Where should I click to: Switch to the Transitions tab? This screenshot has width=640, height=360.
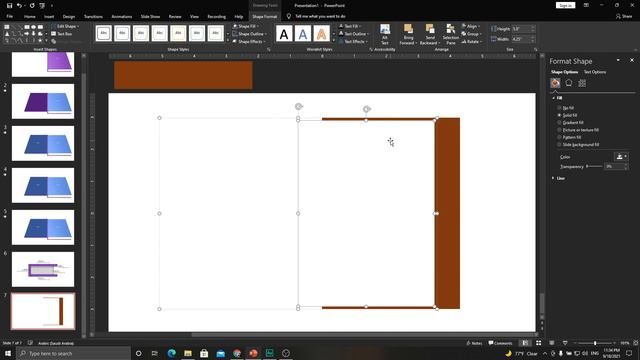[x=93, y=16]
